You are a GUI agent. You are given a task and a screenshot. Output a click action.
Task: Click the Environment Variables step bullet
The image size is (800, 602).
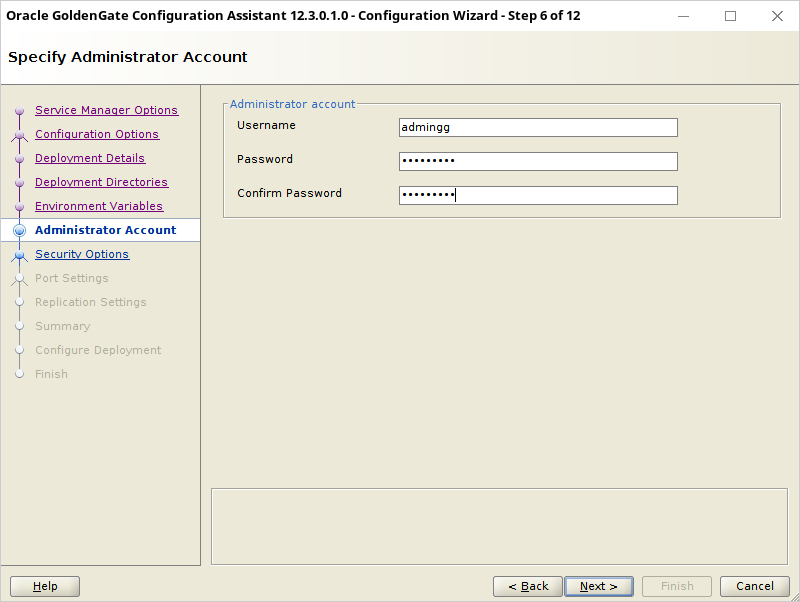pyautogui.click(x=19, y=207)
